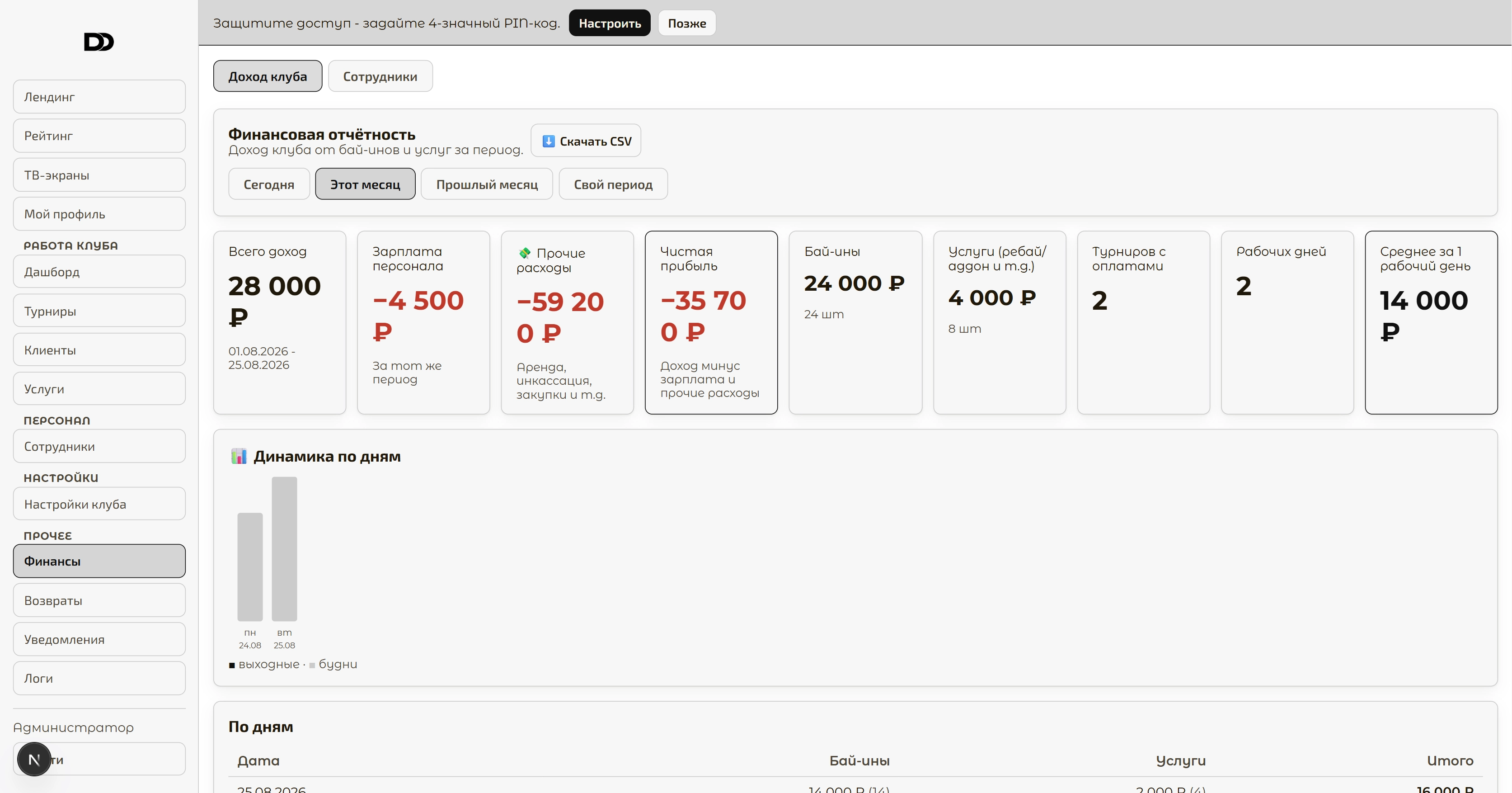Click the DD club logo
1512x793 pixels.
point(99,42)
